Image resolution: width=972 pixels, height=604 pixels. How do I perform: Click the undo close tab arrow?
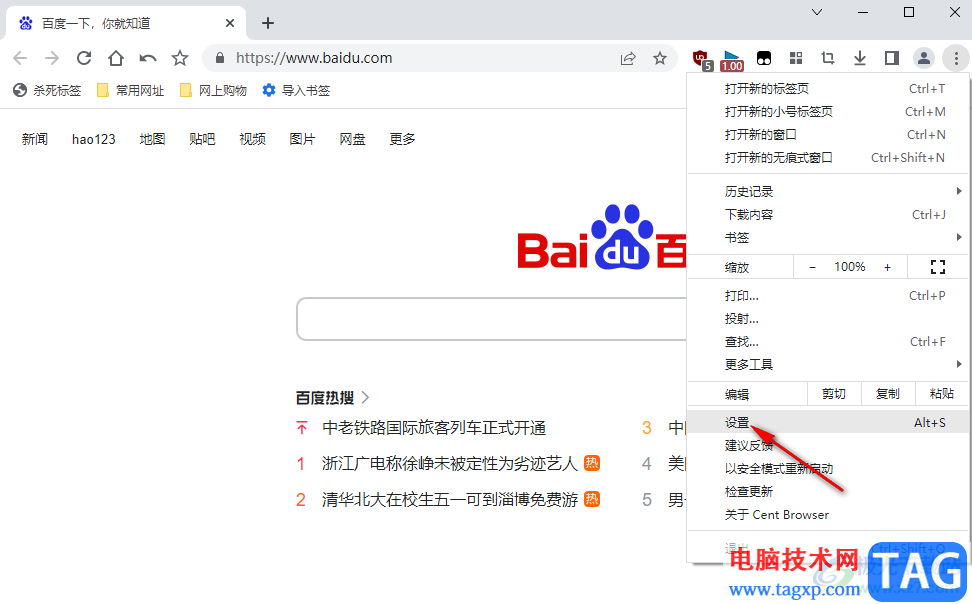148,58
